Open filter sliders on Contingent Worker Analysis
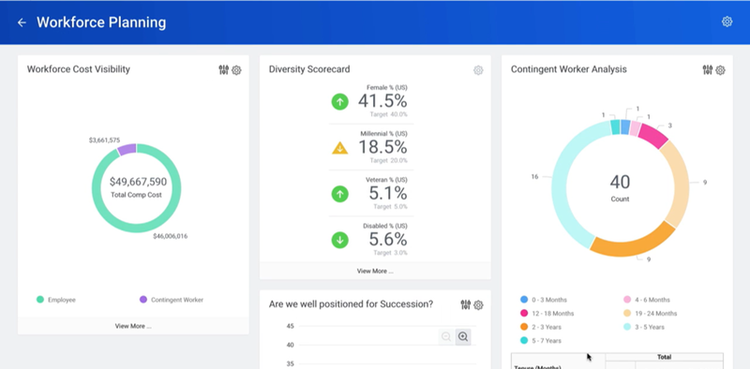Image resolution: width=750 pixels, height=369 pixels. (x=707, y=70)
